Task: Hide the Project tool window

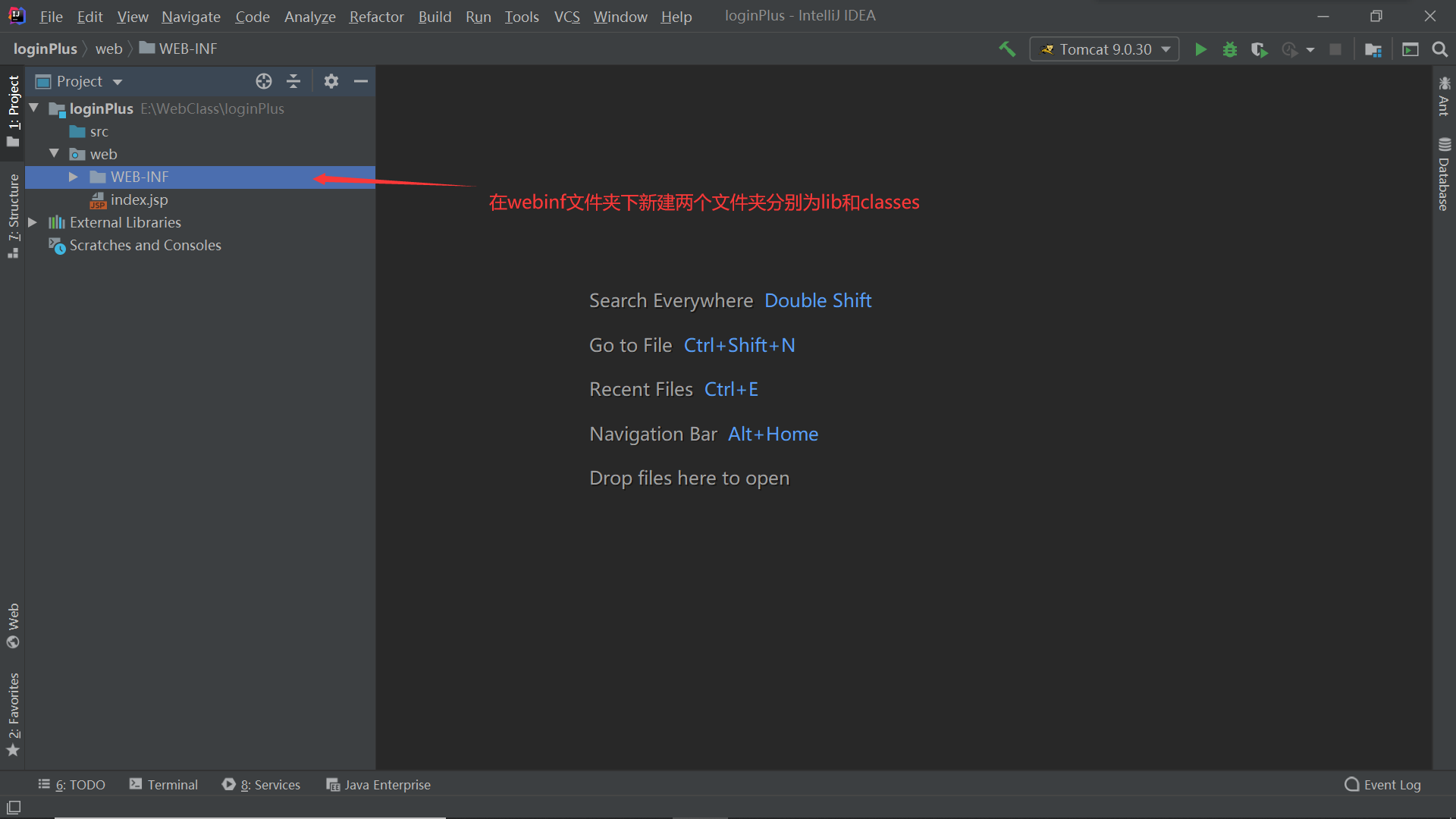Action: pyautogui.click(x=361, y=81)
